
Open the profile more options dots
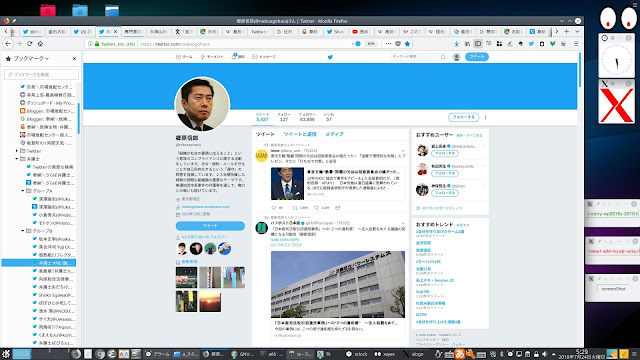click(485, 118)
